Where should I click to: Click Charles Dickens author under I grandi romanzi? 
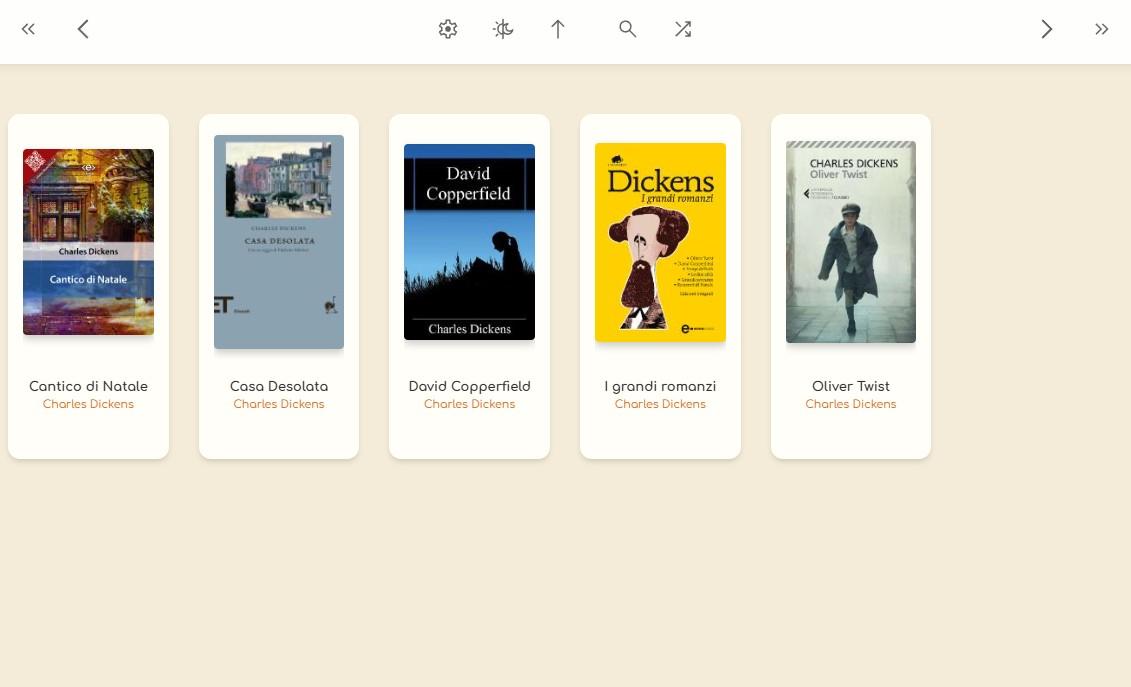pos(660,404)
